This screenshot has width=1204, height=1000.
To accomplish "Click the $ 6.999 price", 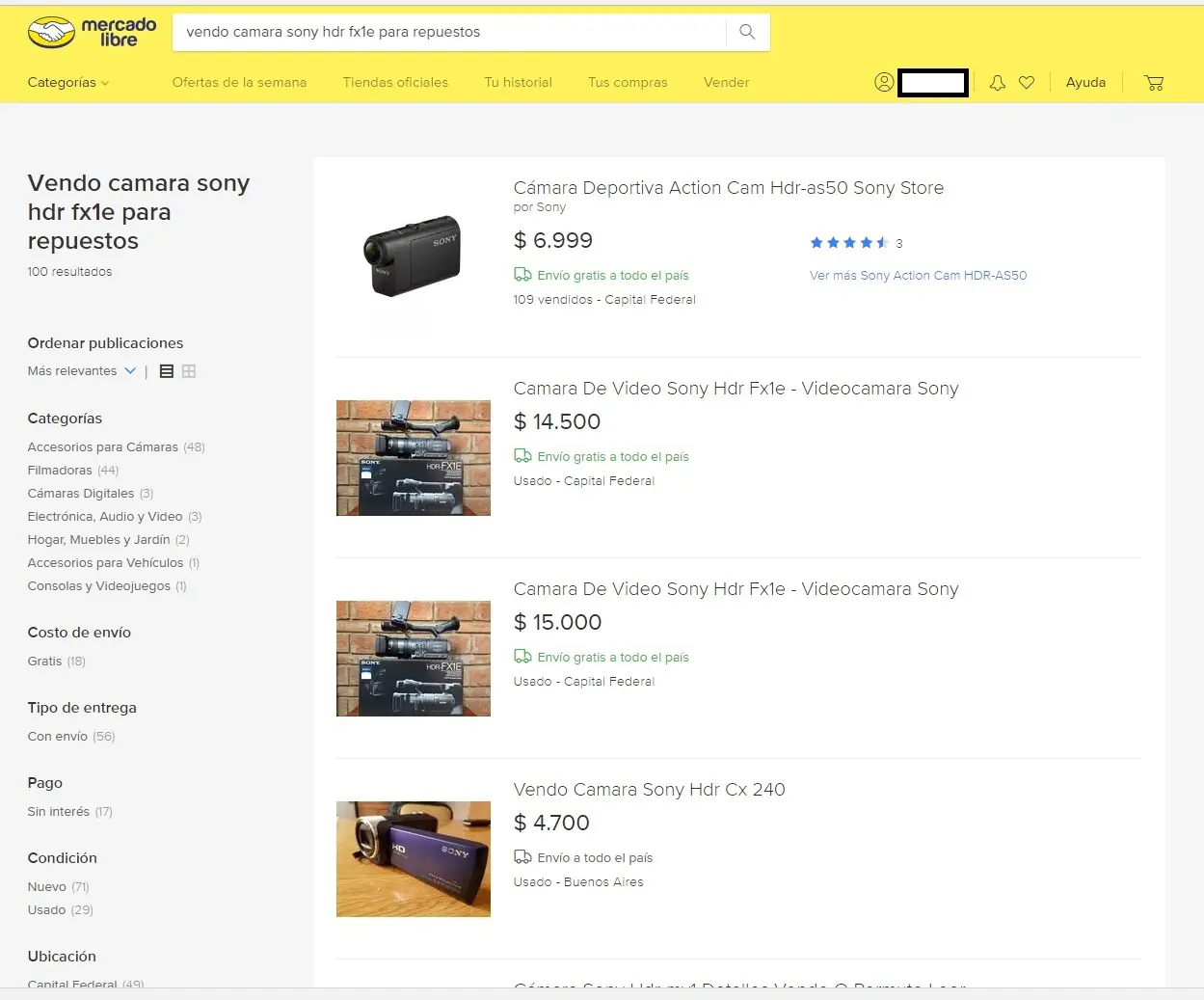I will click(x=553, y=241).
